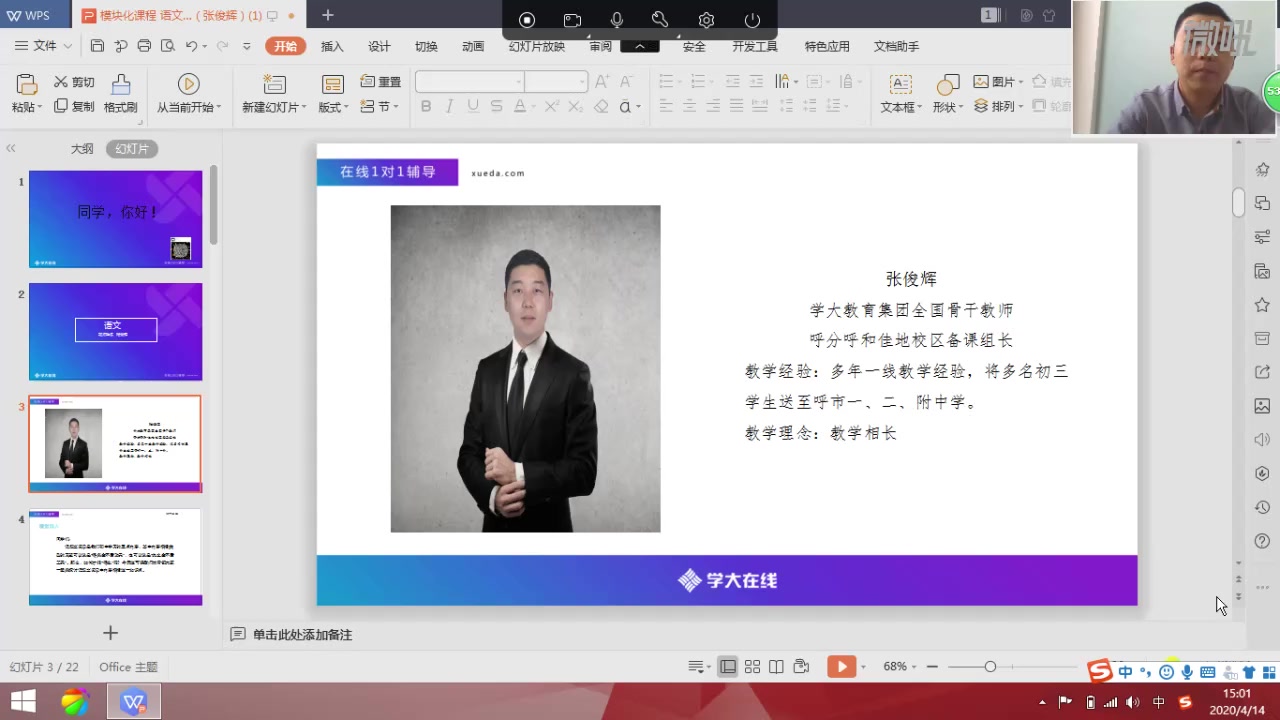
Task: Select the Format Painter (格式刷) tool
Action: [x=120, y=94]
